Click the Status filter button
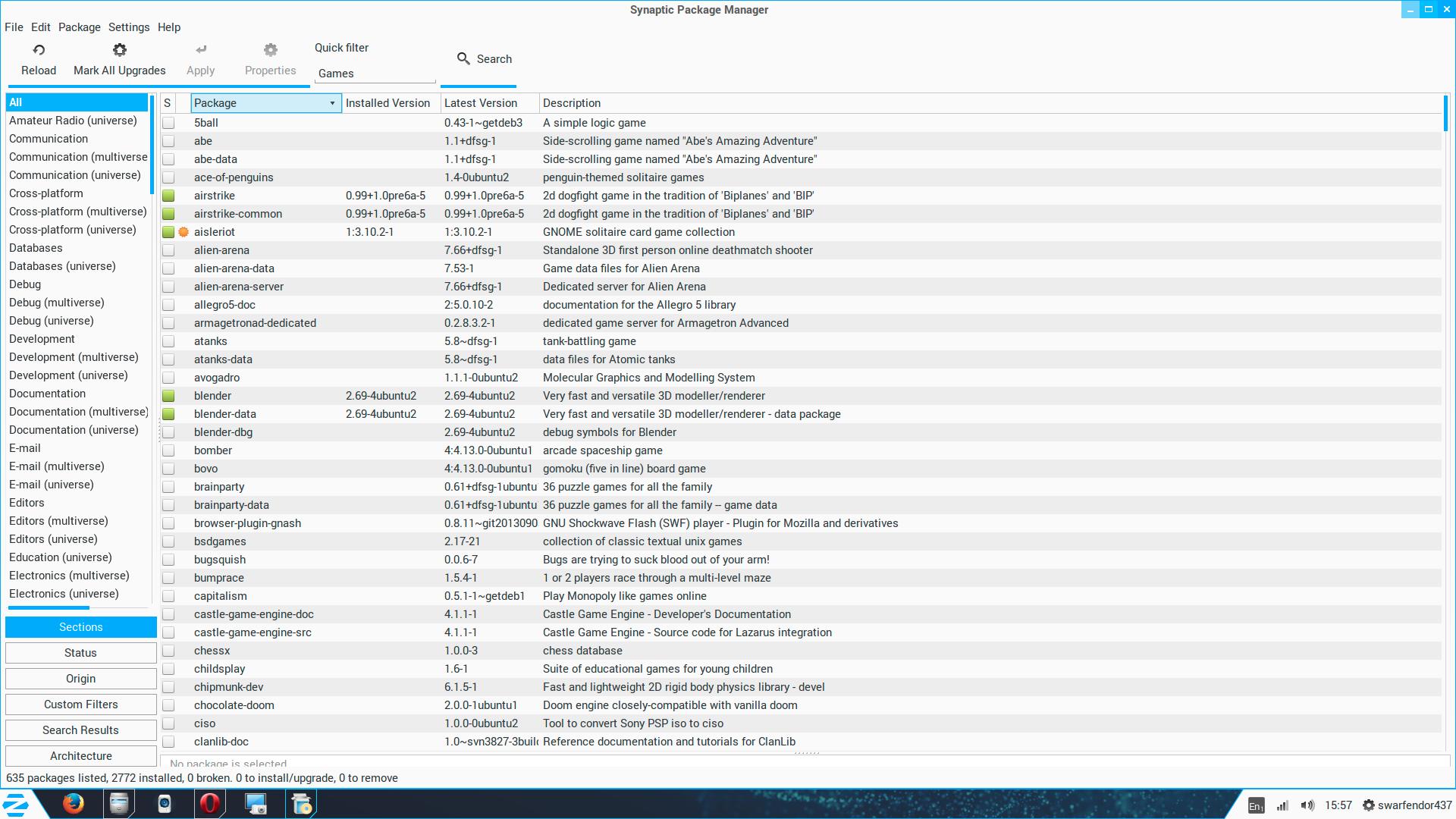 click(x=80, y=653)
